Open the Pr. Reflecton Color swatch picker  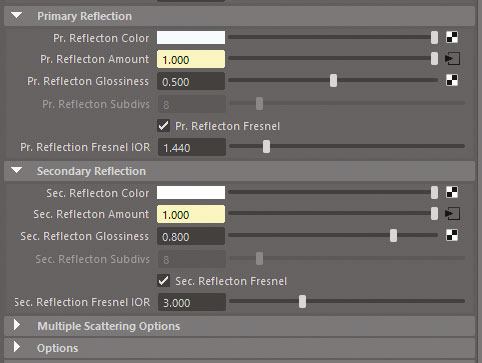point(191,37)
